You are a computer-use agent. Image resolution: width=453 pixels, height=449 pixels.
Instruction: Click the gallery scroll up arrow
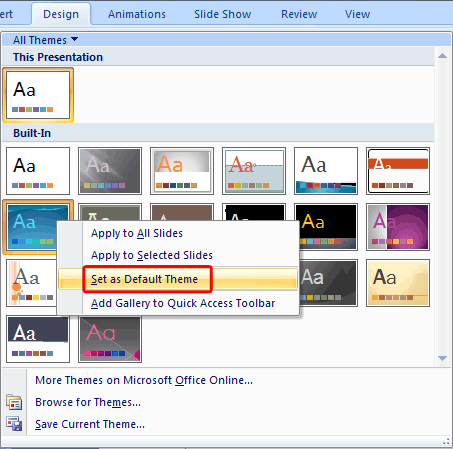443,56
